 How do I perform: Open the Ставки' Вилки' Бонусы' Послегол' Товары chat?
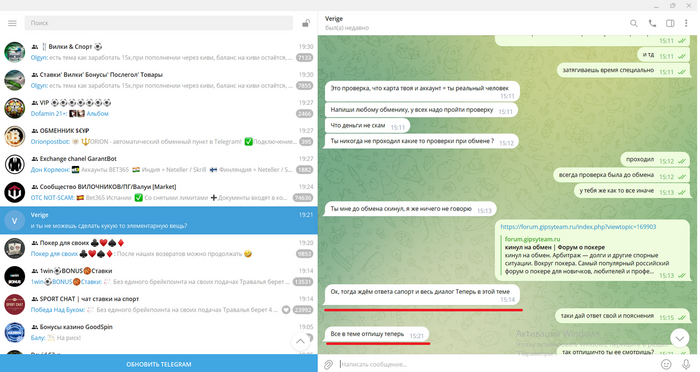pyautogui.click(x=158, y=80)
